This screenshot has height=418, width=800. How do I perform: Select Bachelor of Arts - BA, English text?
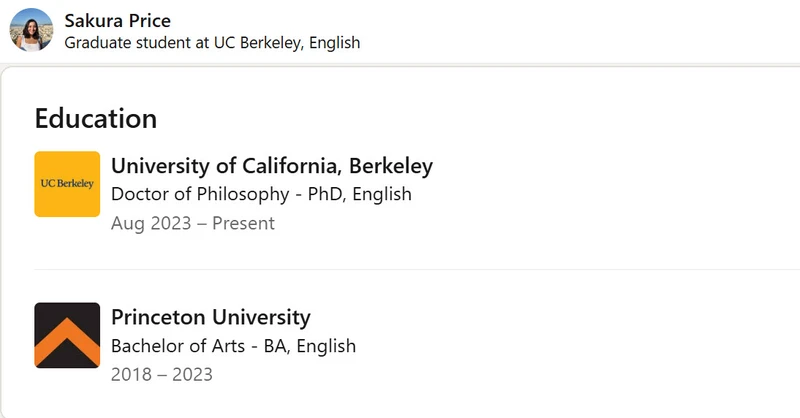[x=234, y=346]
